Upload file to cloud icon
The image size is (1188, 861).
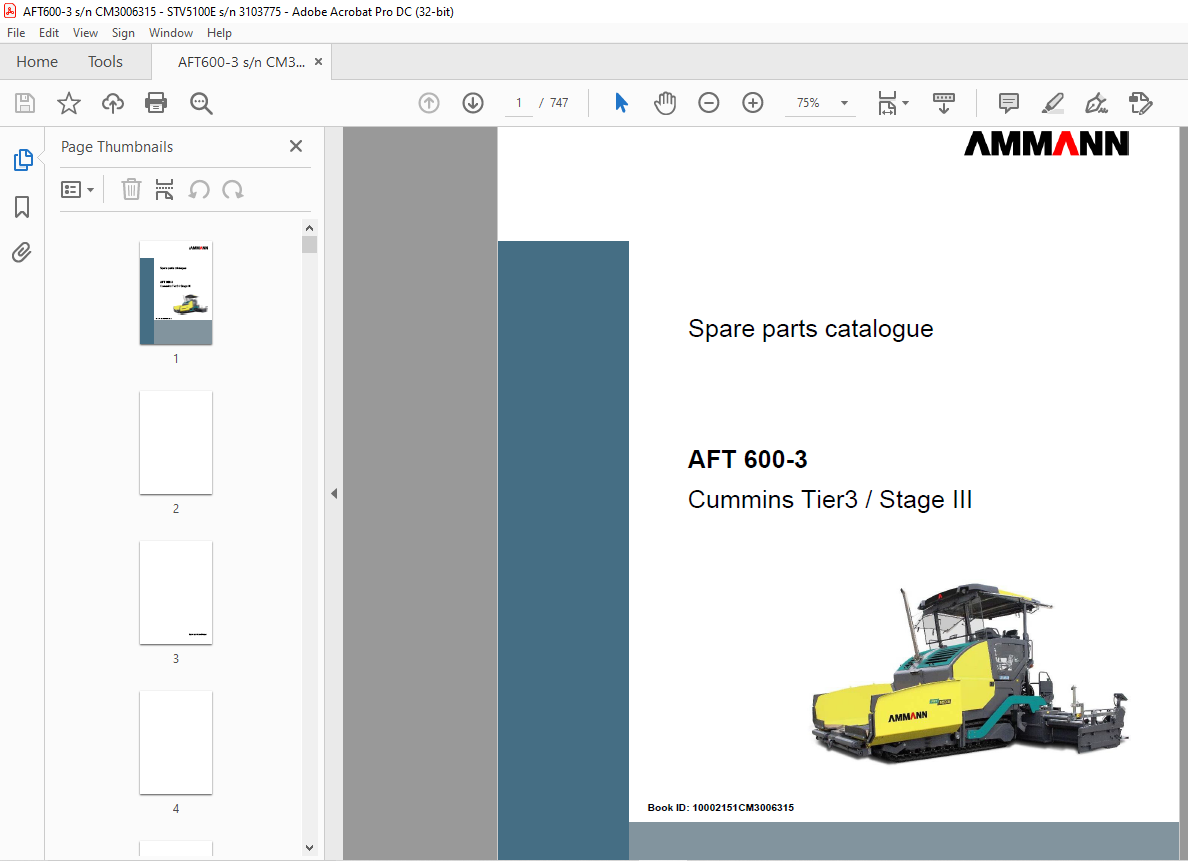(113, 103)
